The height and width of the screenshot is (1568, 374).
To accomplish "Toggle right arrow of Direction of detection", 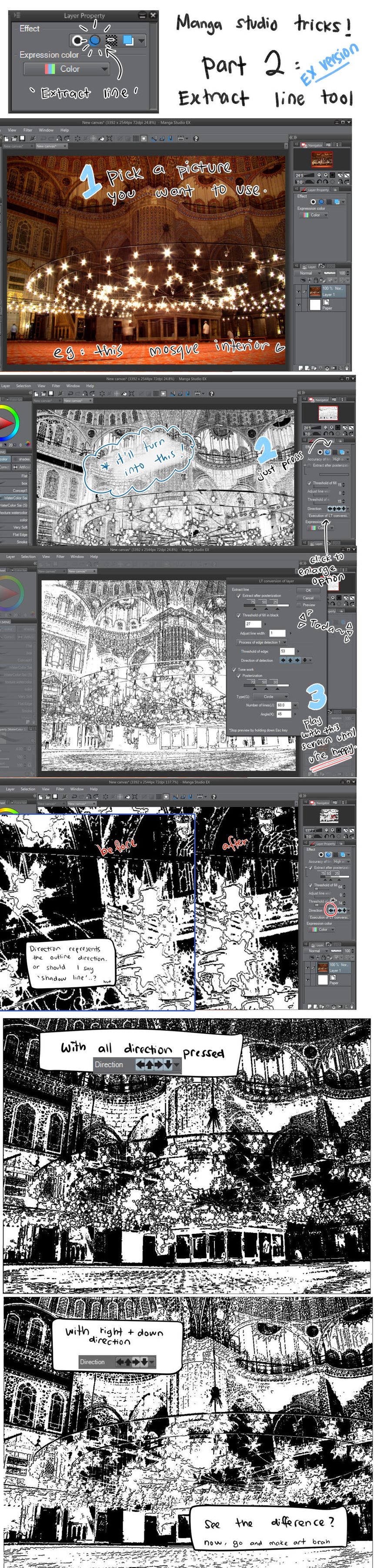I will coord(297,661).
